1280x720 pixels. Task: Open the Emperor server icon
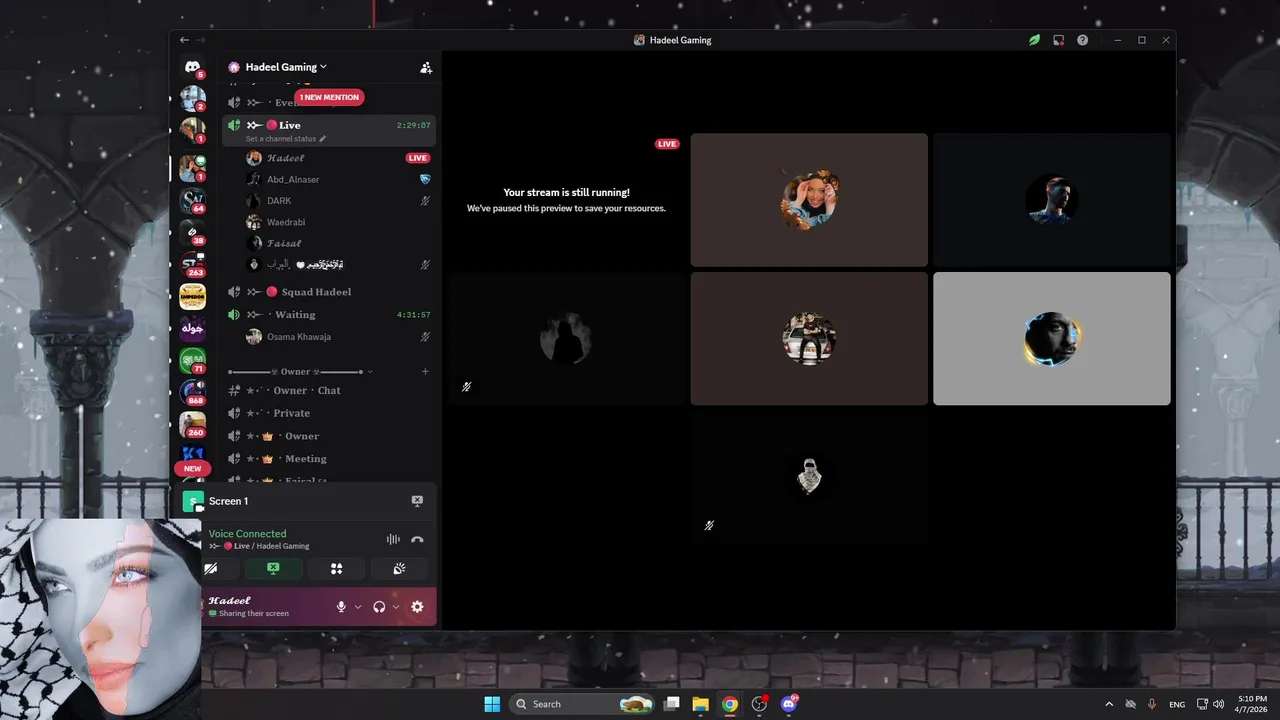(x=192, y=296)
